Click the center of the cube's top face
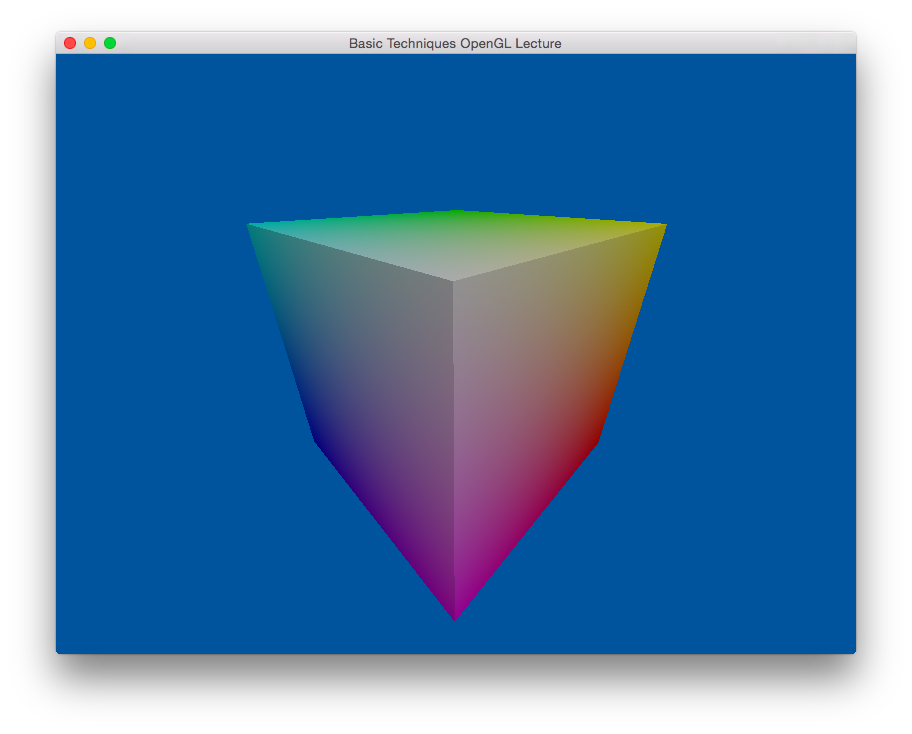The width and height of the screenshot is (912, 734). point(455,243)
